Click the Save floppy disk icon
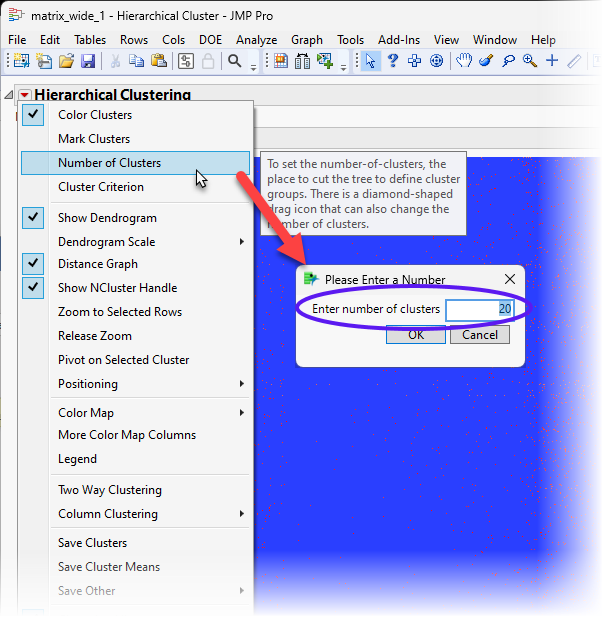 pos(88,61)
